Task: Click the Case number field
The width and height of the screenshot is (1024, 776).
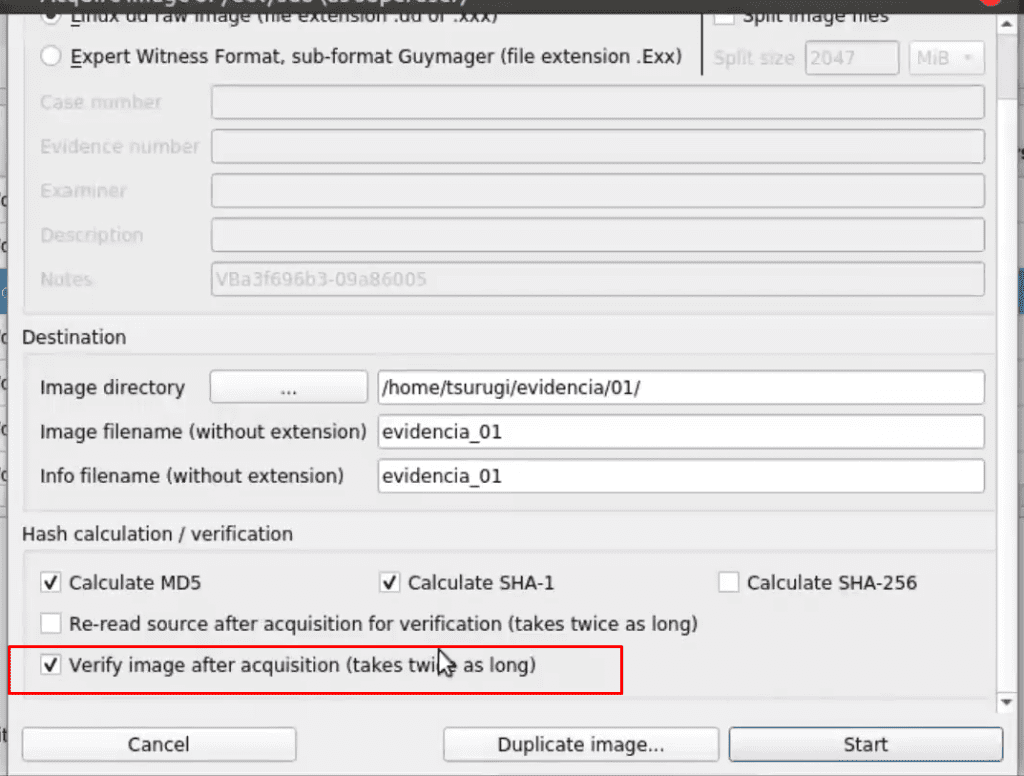Action: [x=598, y=102]
